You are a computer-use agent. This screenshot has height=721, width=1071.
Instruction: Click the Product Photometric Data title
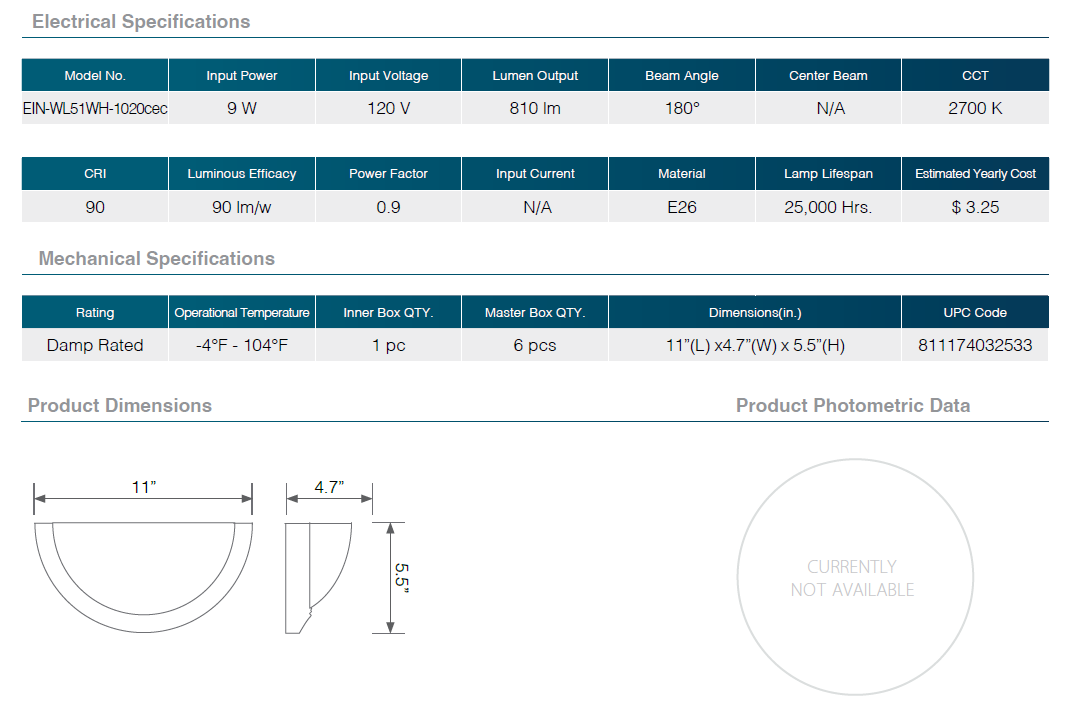[x=852, y=405]
